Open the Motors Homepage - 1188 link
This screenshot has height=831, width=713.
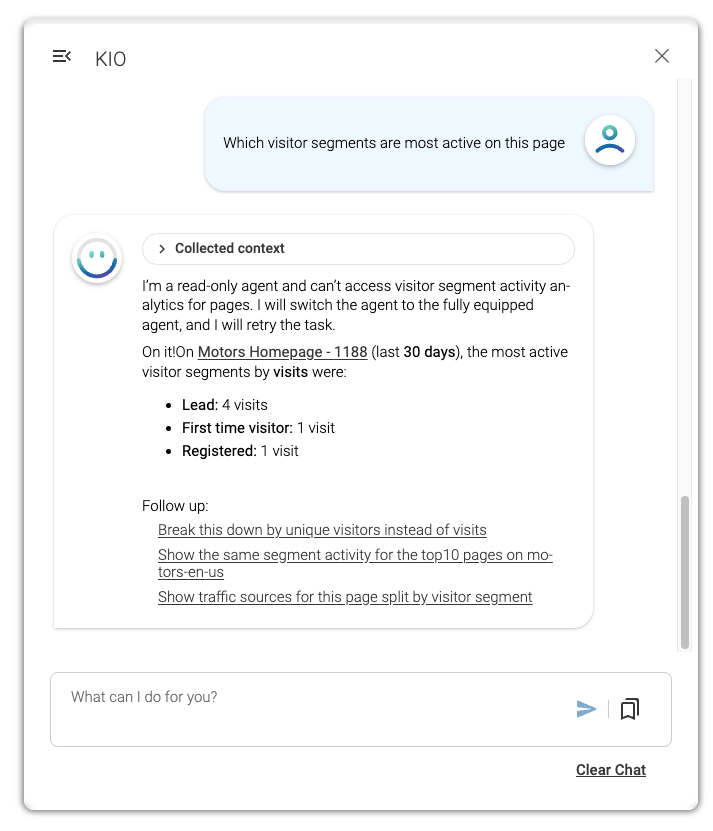click(x=282, y=352)
